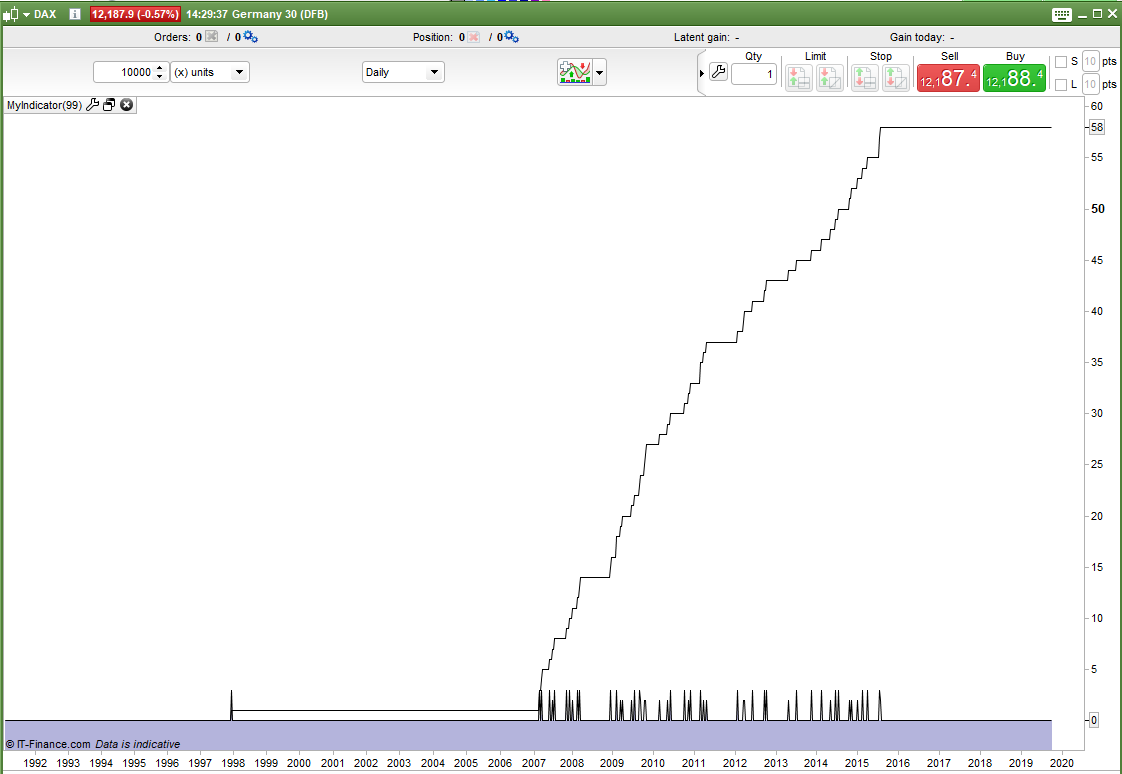Image resolution: width=1122 pixels, height=774 pixels.
Task: Click the Latent gain label
Action: (x=701, y=37)
